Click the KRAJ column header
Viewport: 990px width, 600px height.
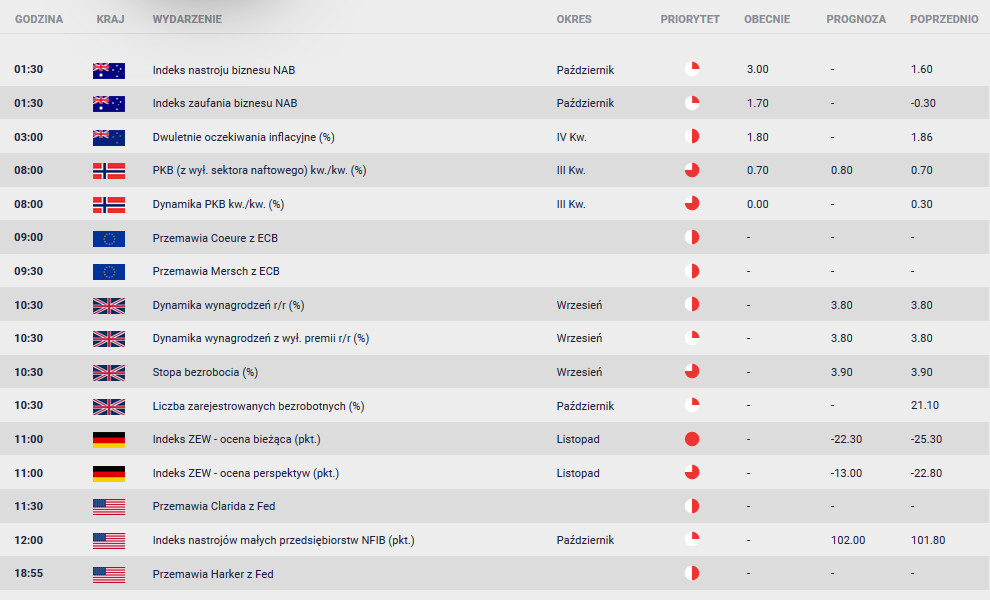point(110,19)
